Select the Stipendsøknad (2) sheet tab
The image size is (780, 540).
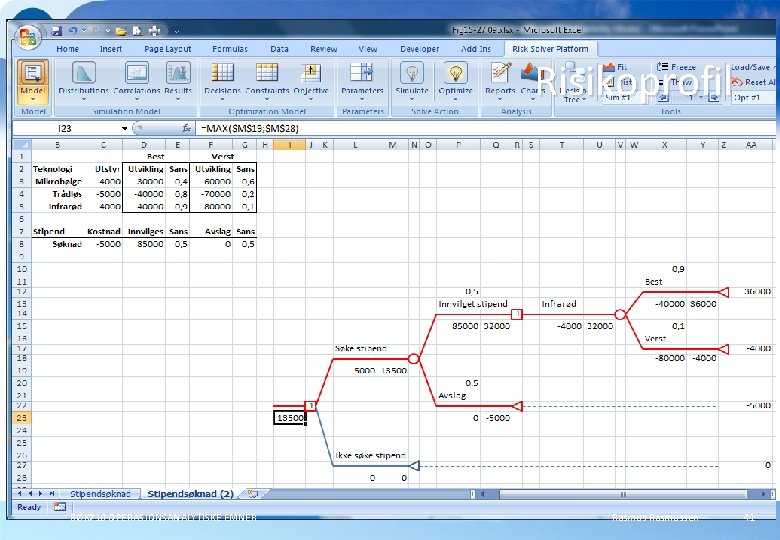[x=190, y=494]
